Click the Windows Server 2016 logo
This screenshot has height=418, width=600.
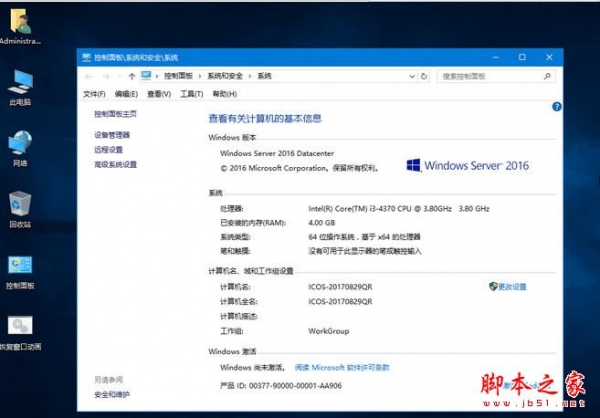coord(467,166)
